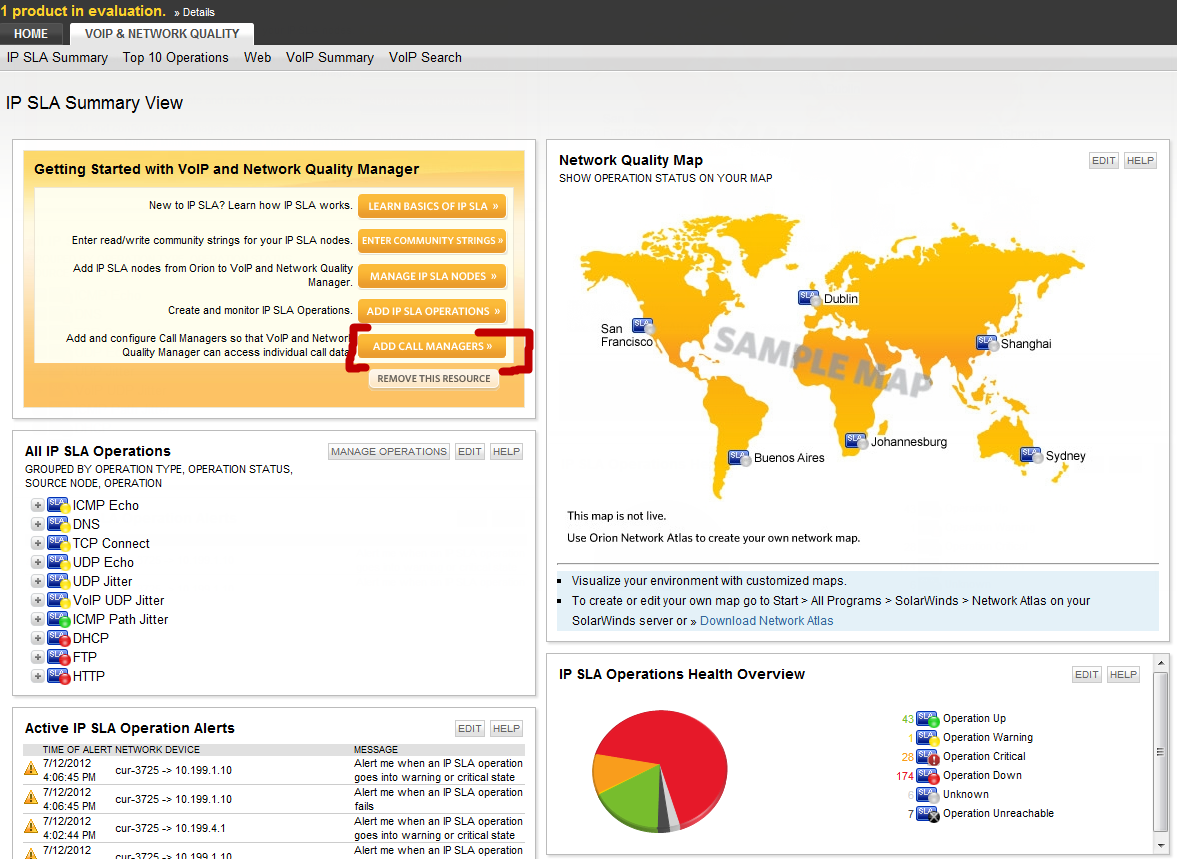Click the Shanghai SLA map marker
The image size is (1177, 859).
click(987, 343)
